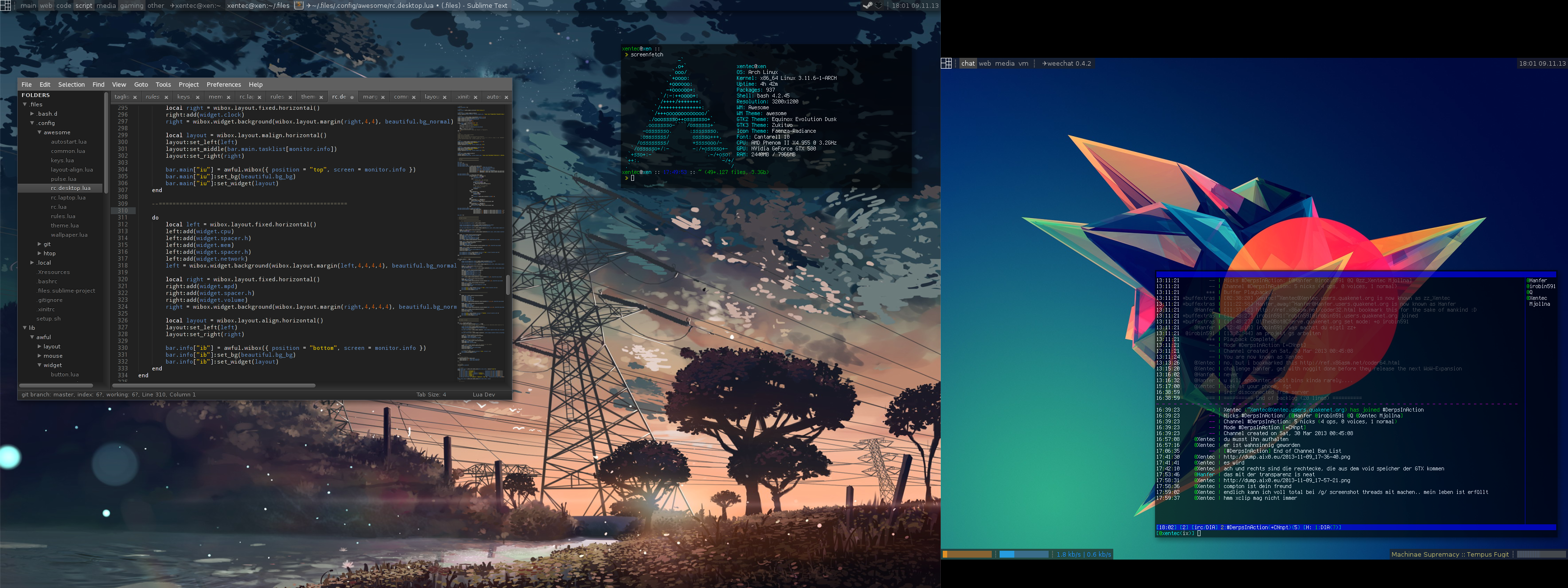
Task: Close the taglis tab in Sublime Text
Action: click(x=135, y=98)
